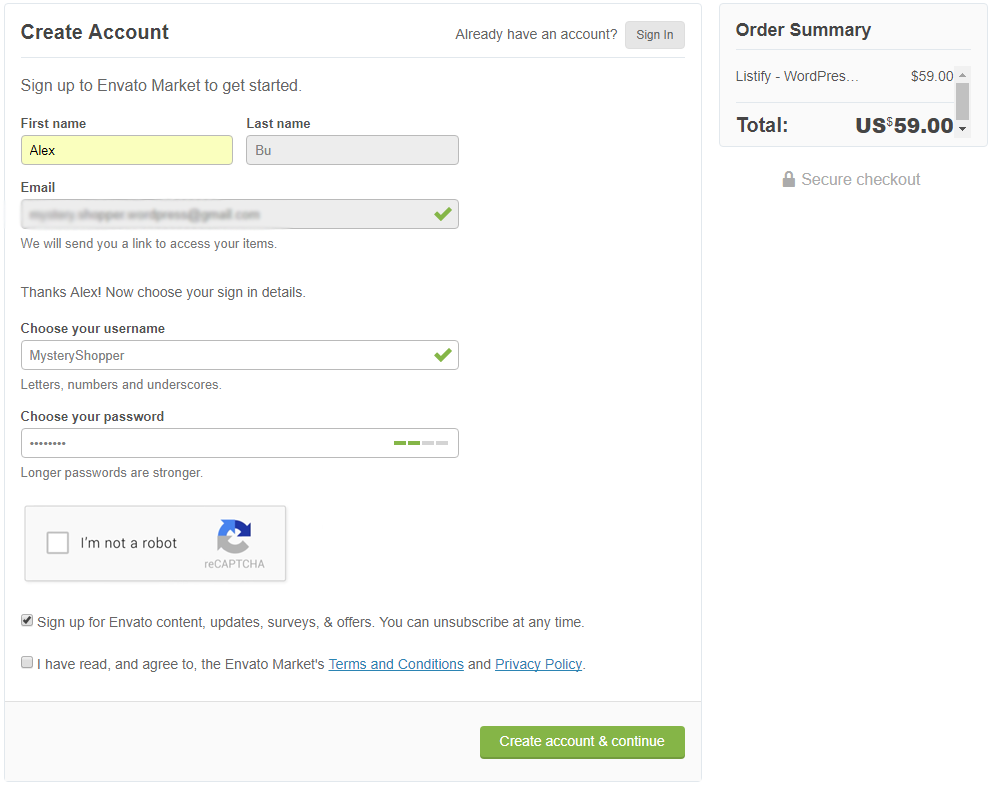The width and height of the screenshot is (994, 787).
Task: Click into the Last name field
Action: [x=352, y=150]
